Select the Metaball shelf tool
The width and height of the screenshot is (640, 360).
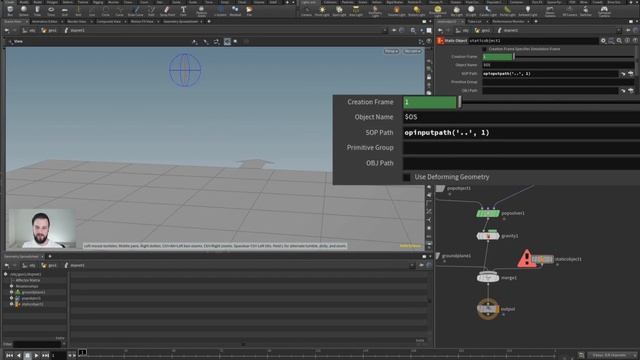pyautogui.click(x=235, y=11)
